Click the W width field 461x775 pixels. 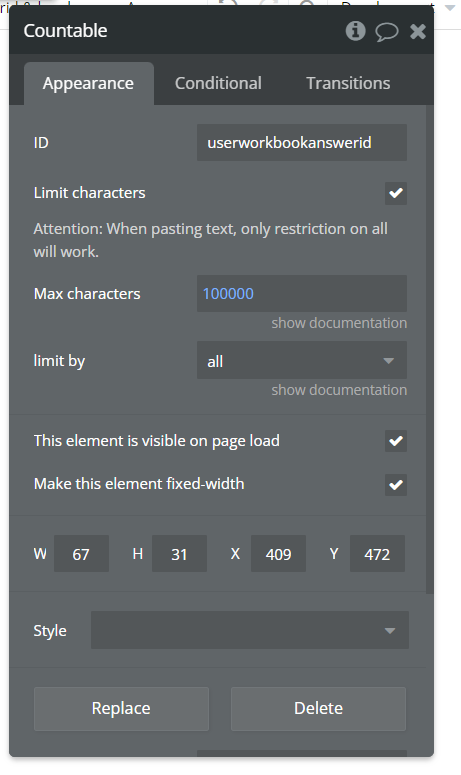[x=81, y=554]
